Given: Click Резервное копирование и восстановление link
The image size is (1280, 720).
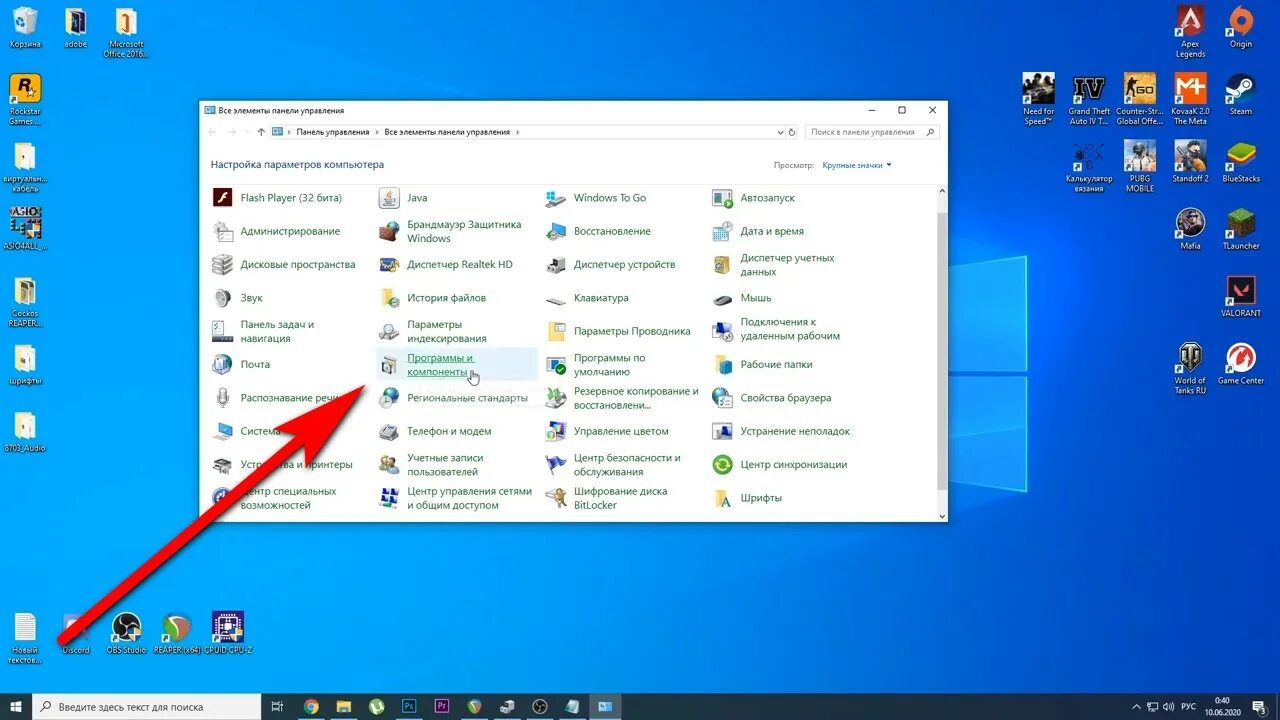Looking at the screenshot, I should tap(636, 398).
